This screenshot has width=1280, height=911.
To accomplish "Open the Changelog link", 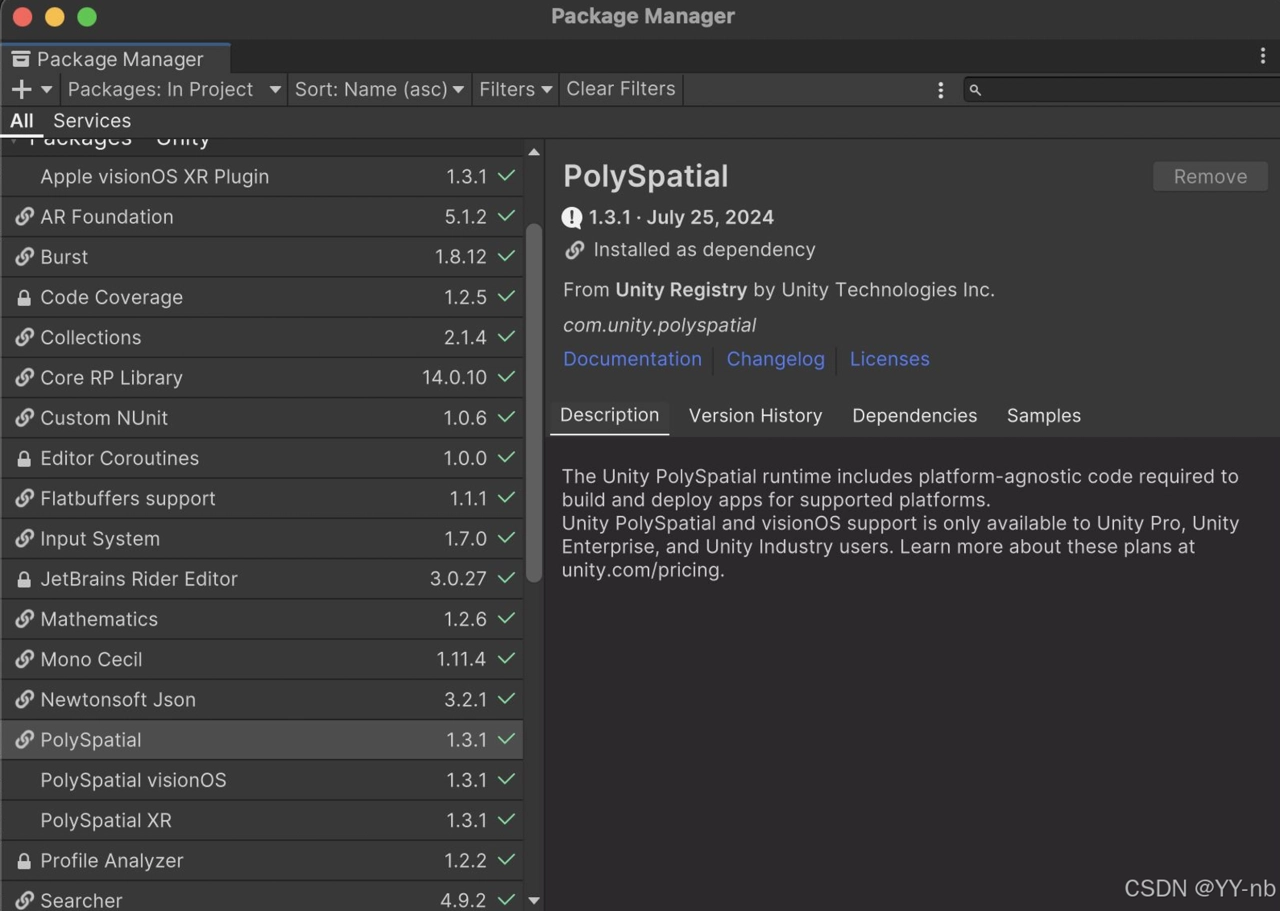I will pyautogui.click(x=776, y=359).
